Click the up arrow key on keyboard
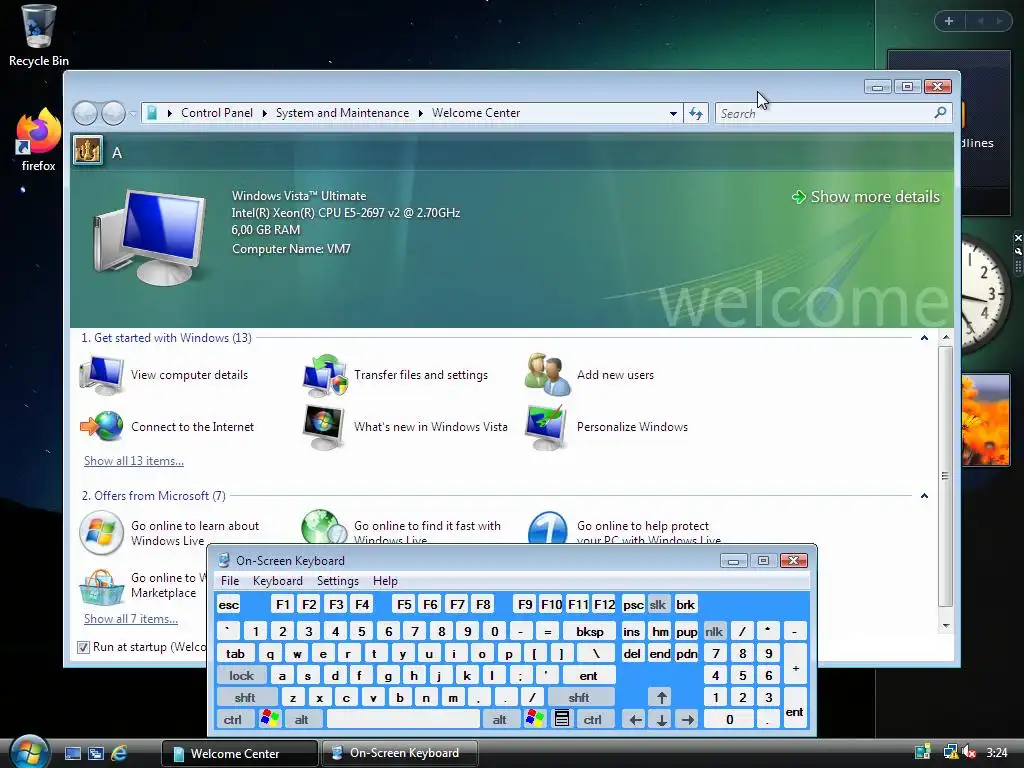This screenshot has width=1024, height=768. coord(662,697)
